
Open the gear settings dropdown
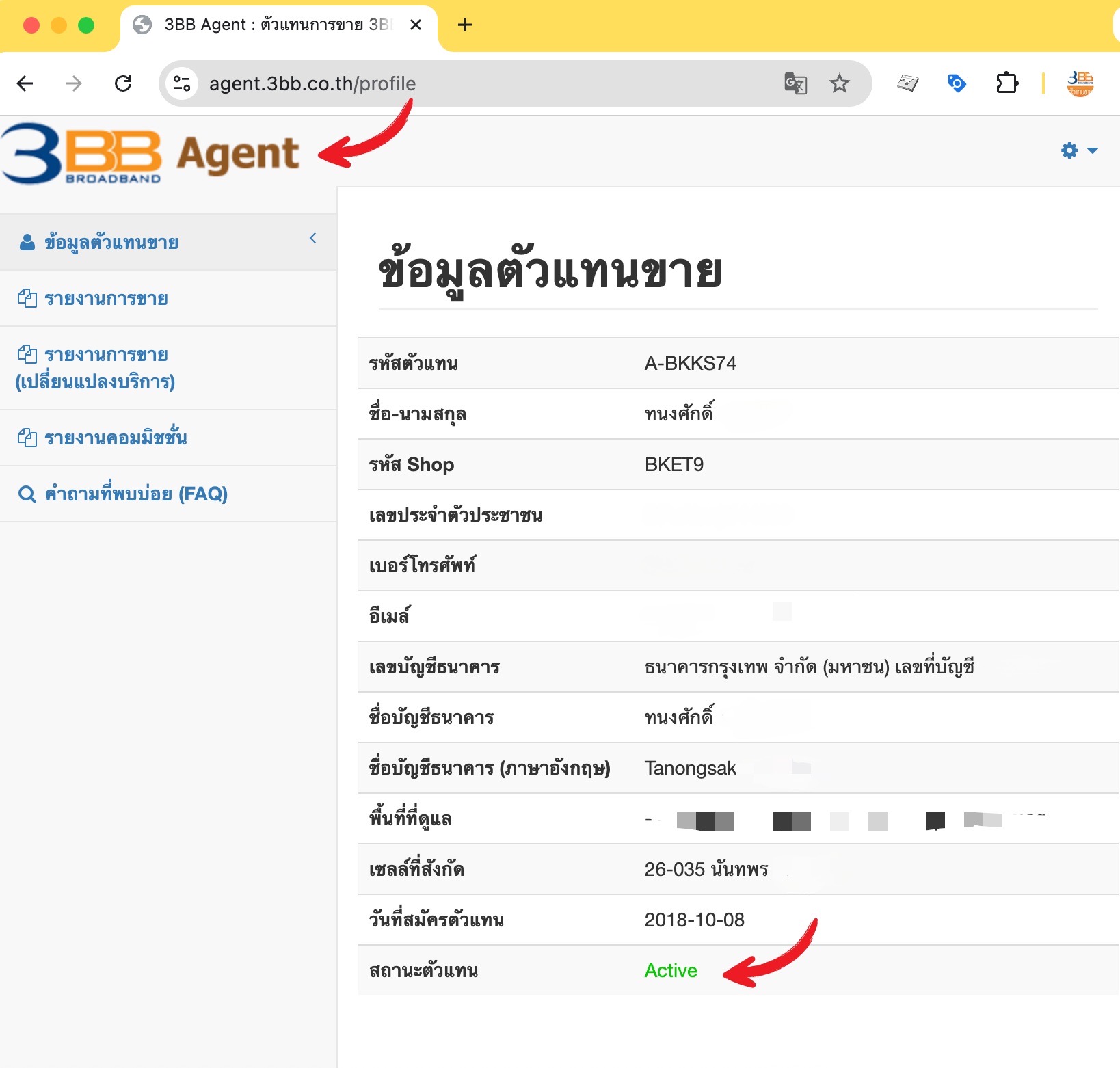(1078, 150)
